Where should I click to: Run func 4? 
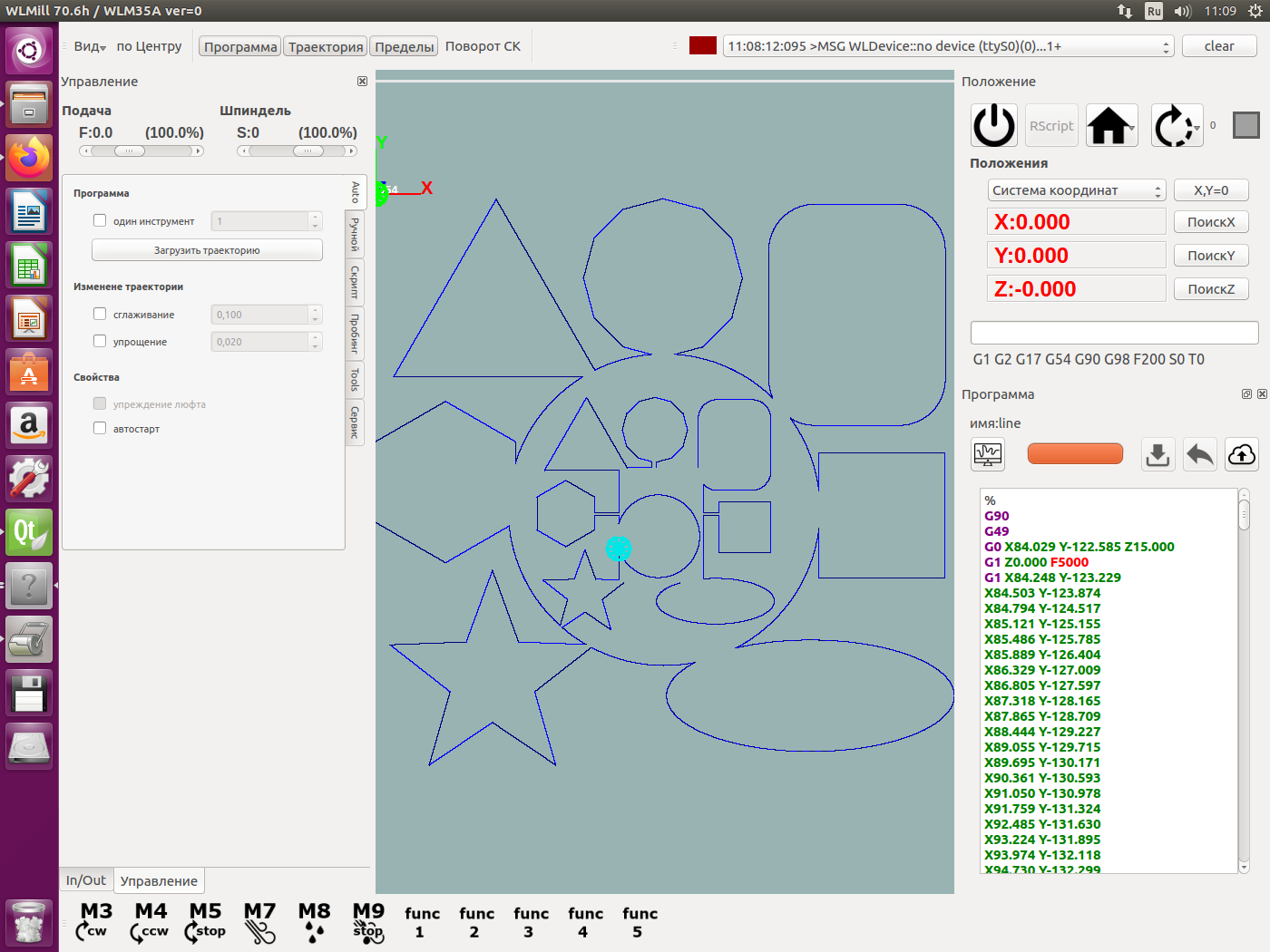[x=585, y=922]
